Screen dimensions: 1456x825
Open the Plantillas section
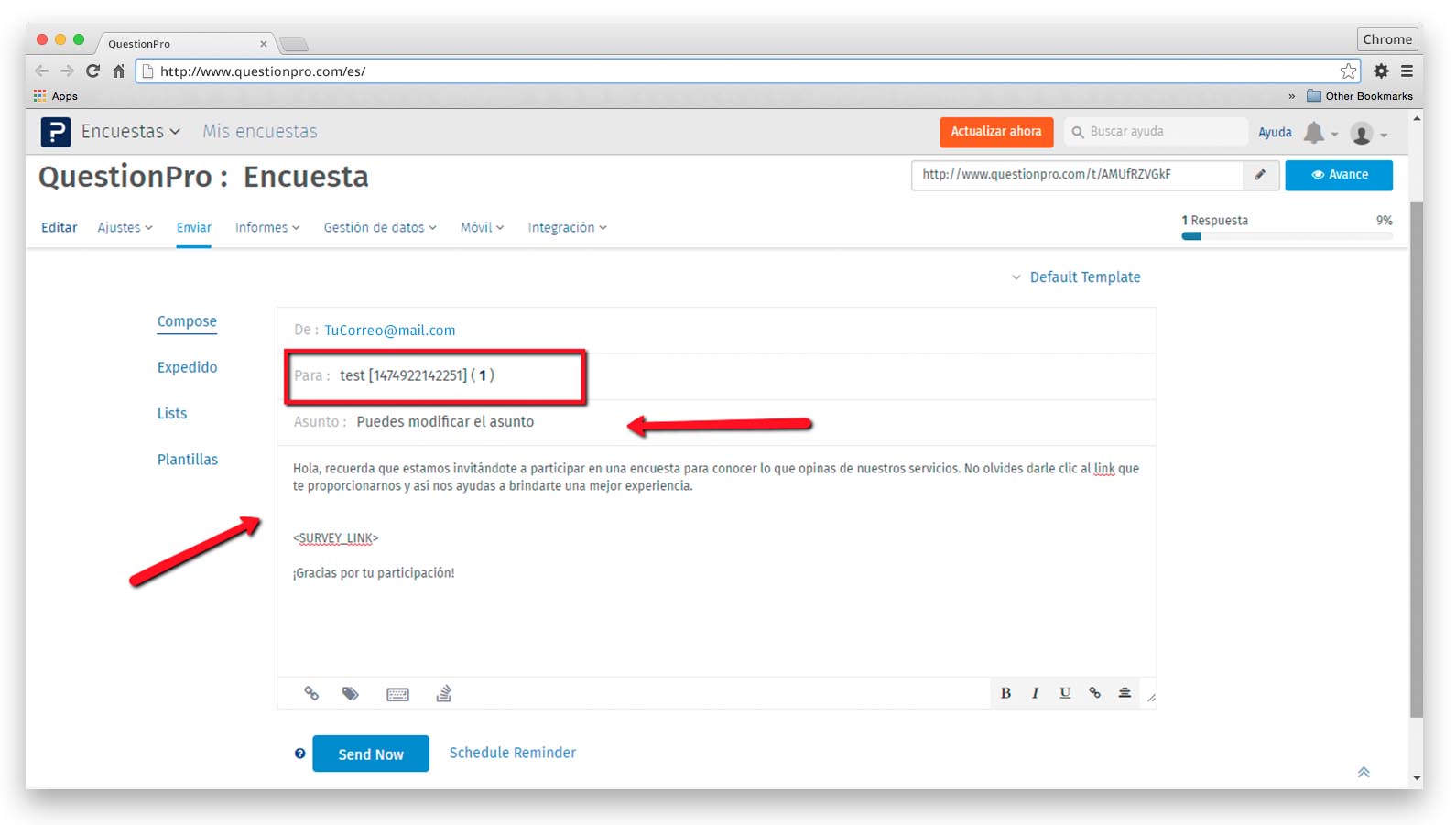[x=188, y=460]
